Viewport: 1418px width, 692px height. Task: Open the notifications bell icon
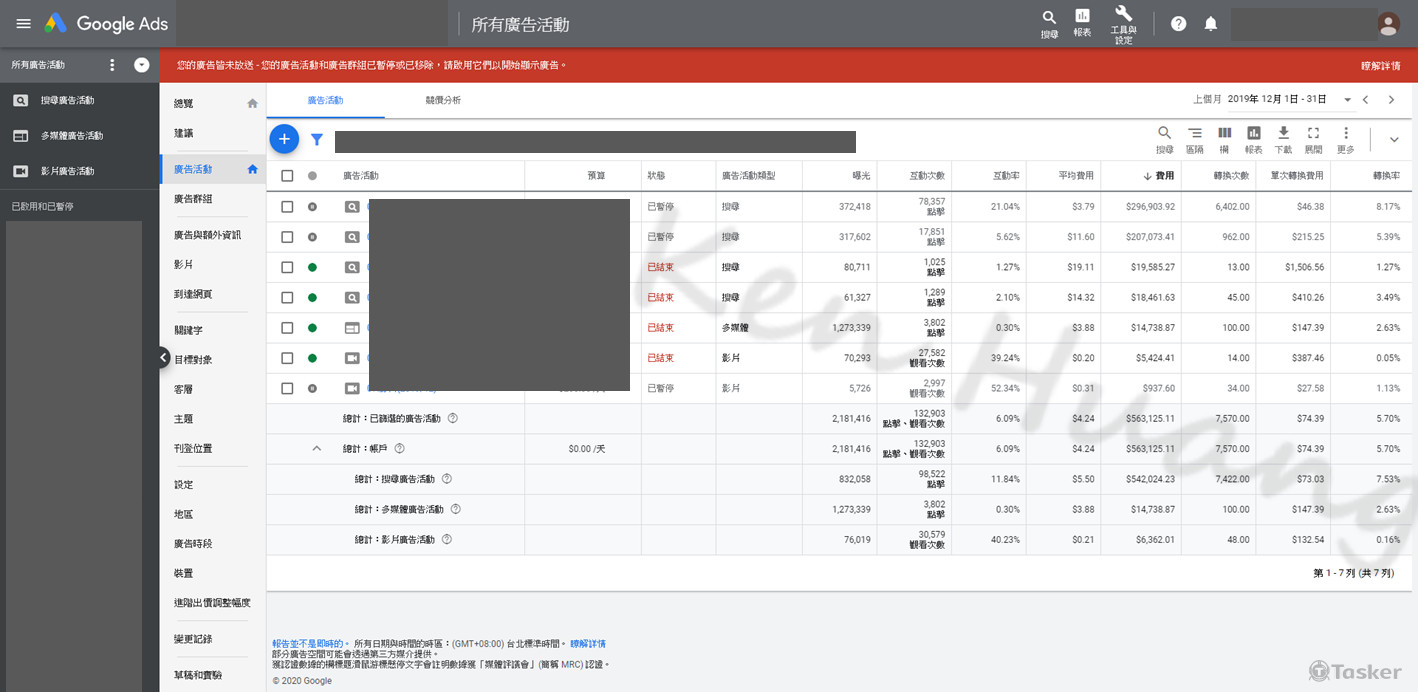pos(1210,22)
